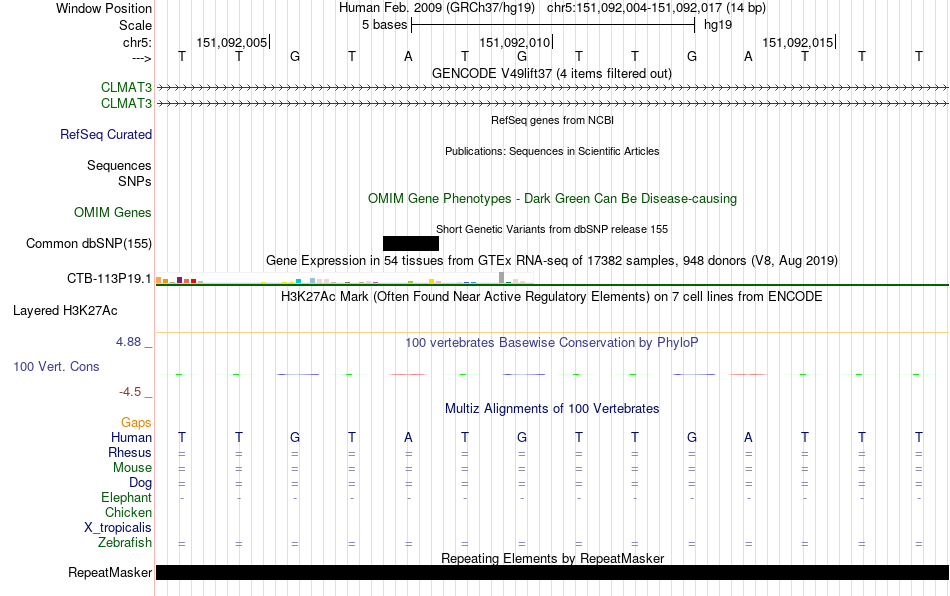
Task: Click the Human species row label
Action: coord(131,437)
